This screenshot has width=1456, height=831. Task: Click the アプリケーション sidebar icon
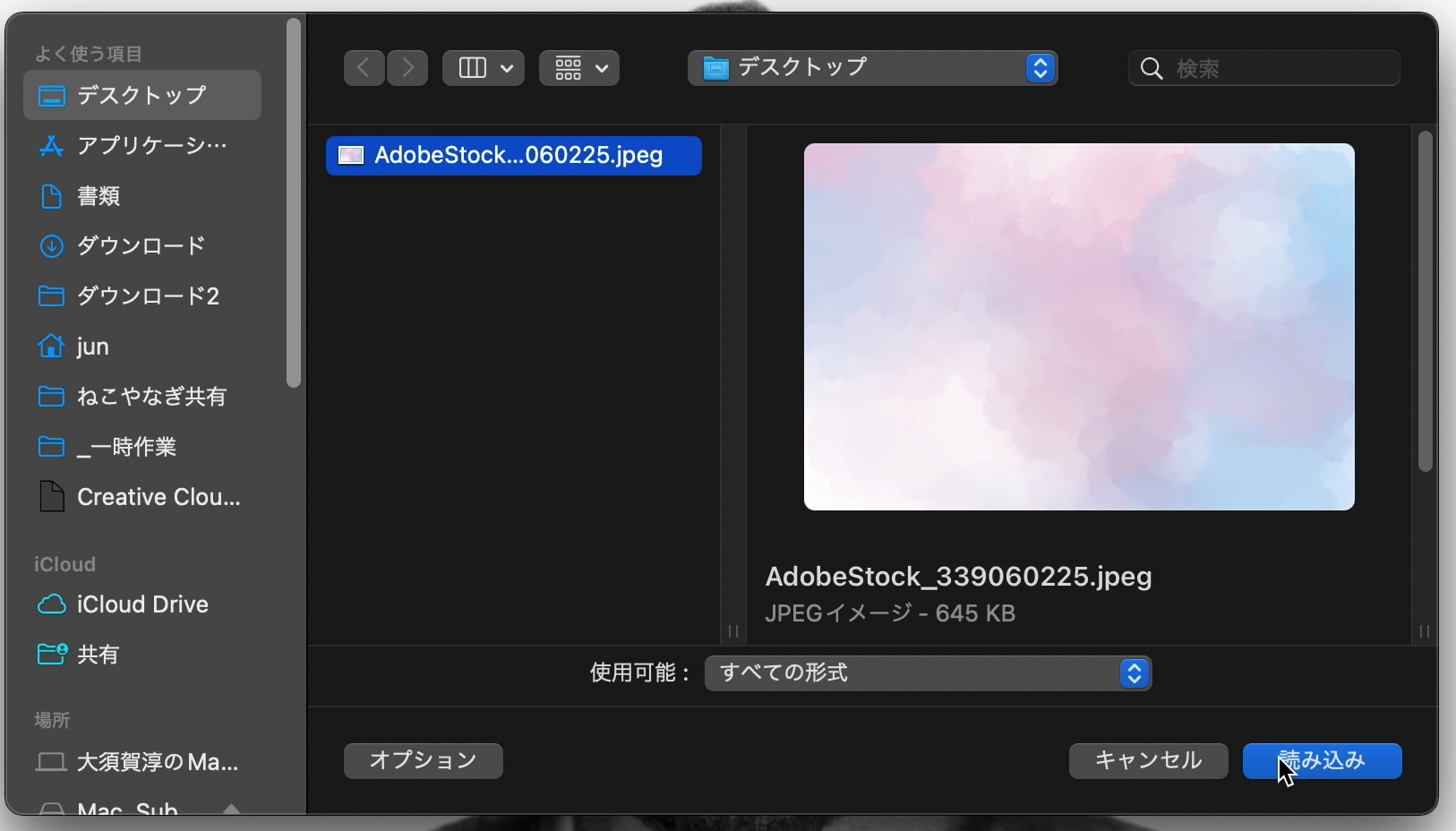(x=52, y=146)
